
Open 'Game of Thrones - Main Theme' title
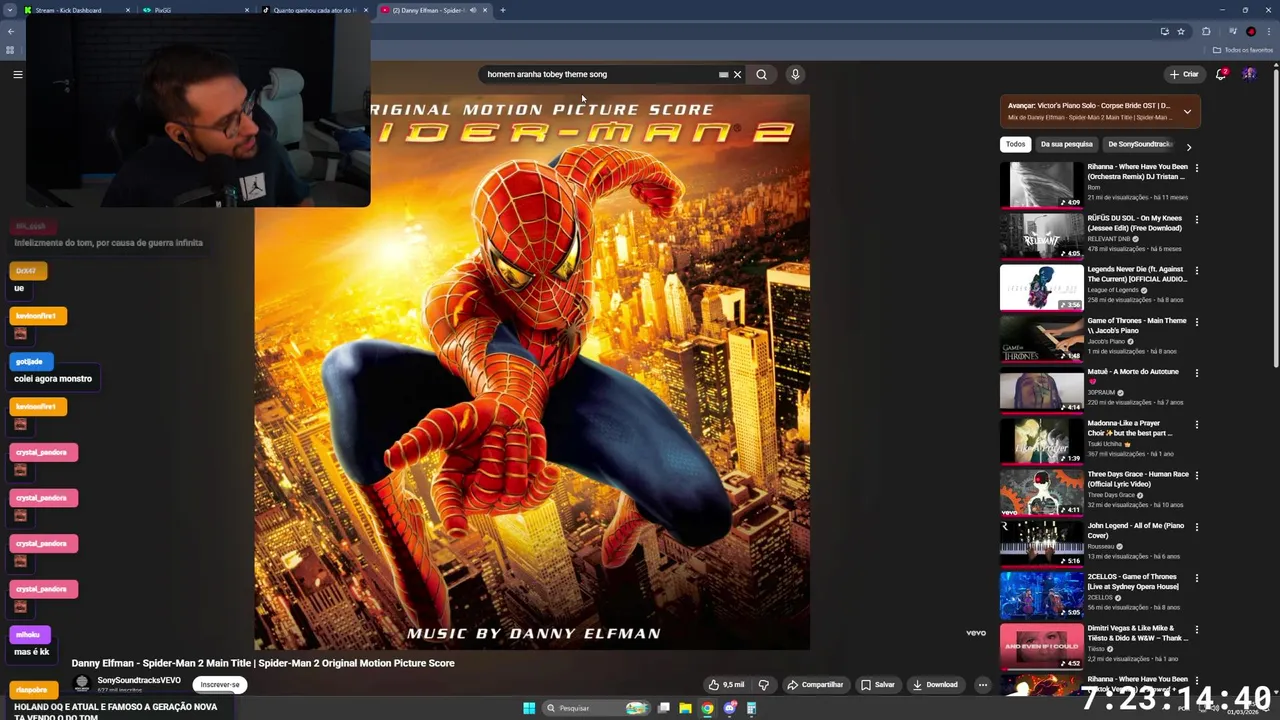pyautogui.click(x=1137, y=326)
